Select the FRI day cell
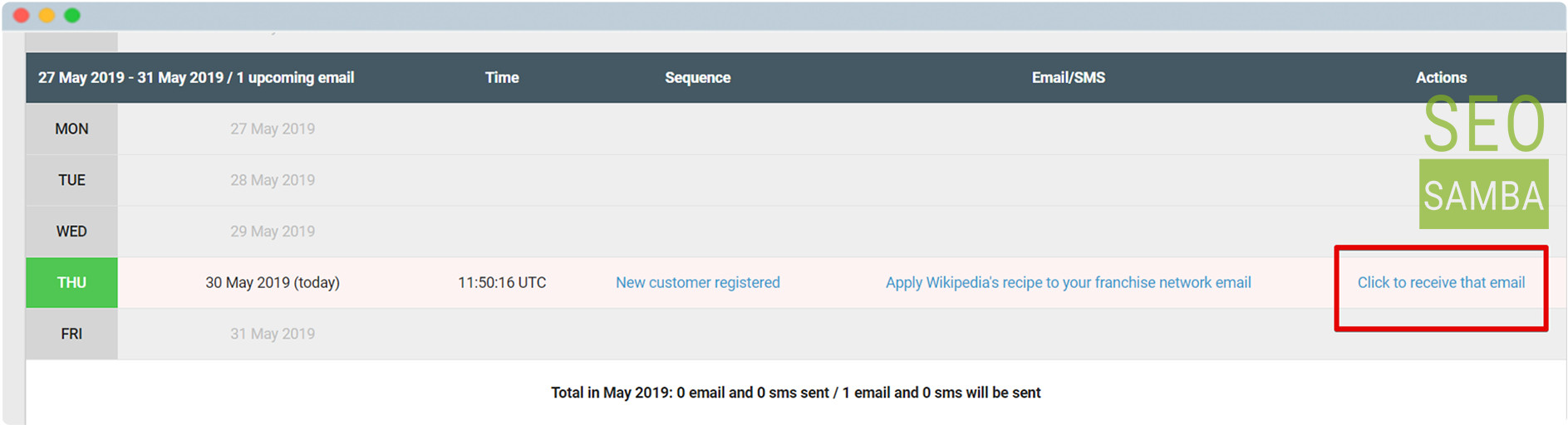This screenshot has height=425, width=1568. 71,334
